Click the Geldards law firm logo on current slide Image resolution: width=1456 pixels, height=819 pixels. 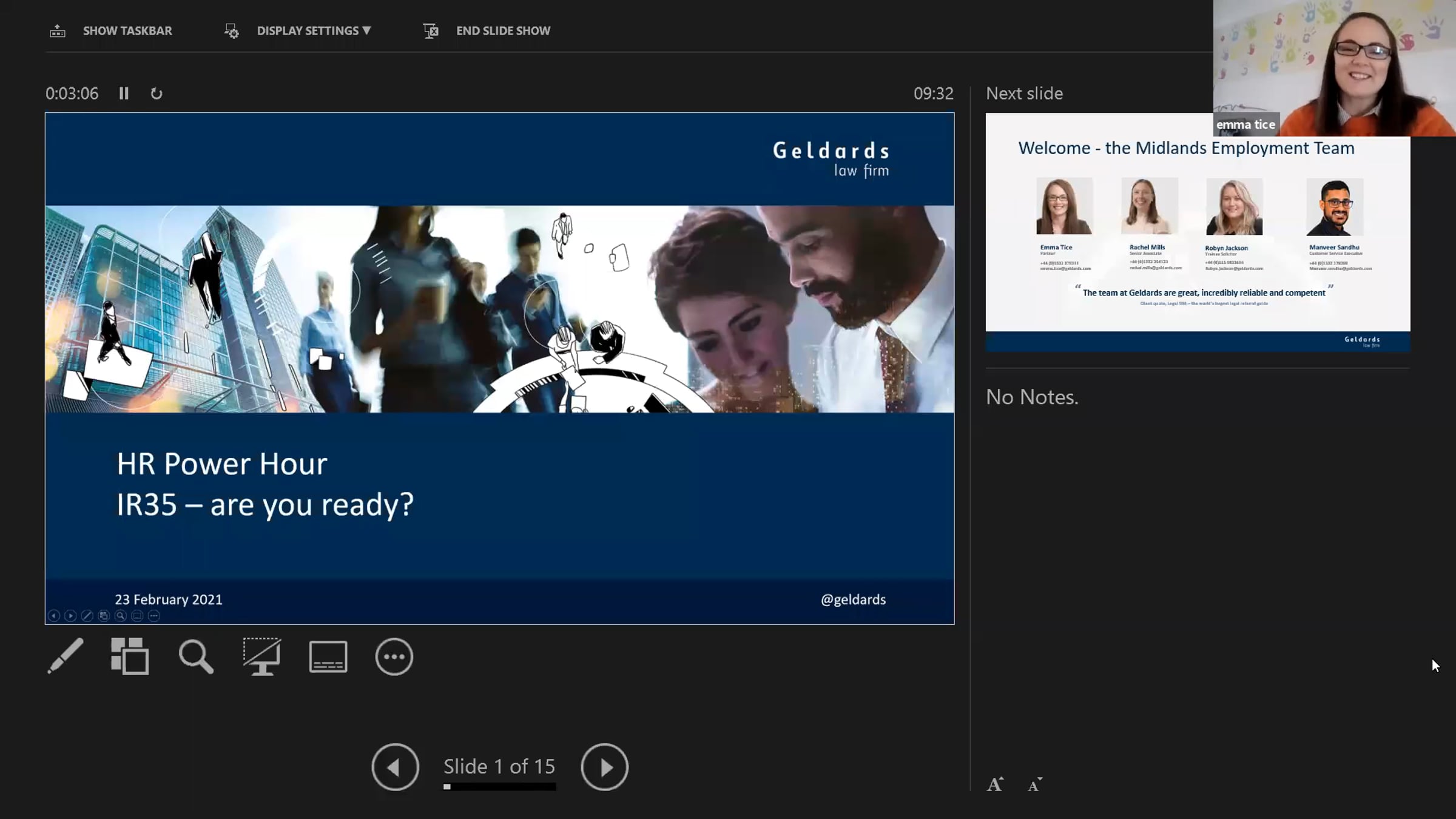[831, 159]
